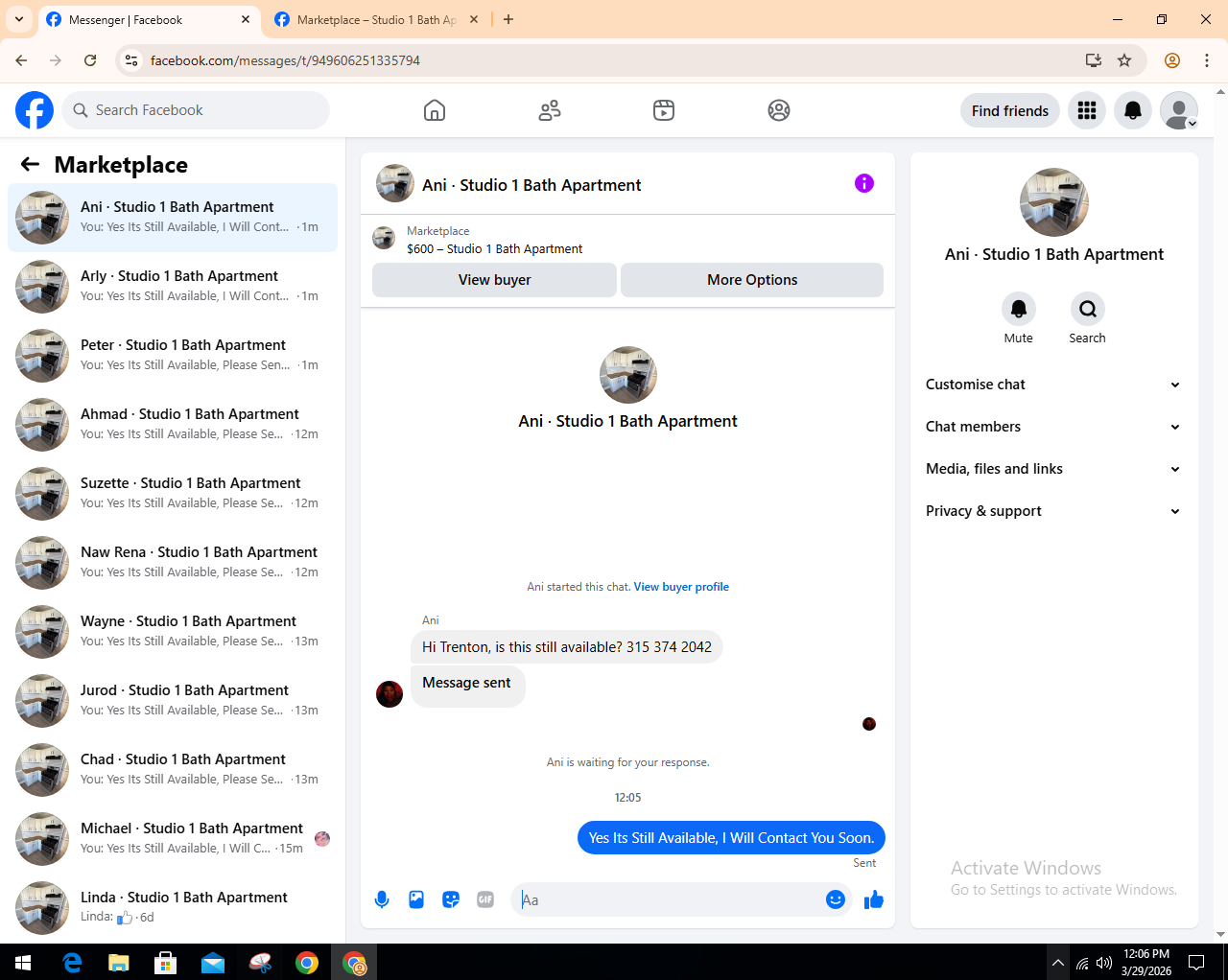Open the Jurod Studio 1 Bath Apartment chat
The width and height of the screenshot is (1228, 980).
[x=173, y=701]
